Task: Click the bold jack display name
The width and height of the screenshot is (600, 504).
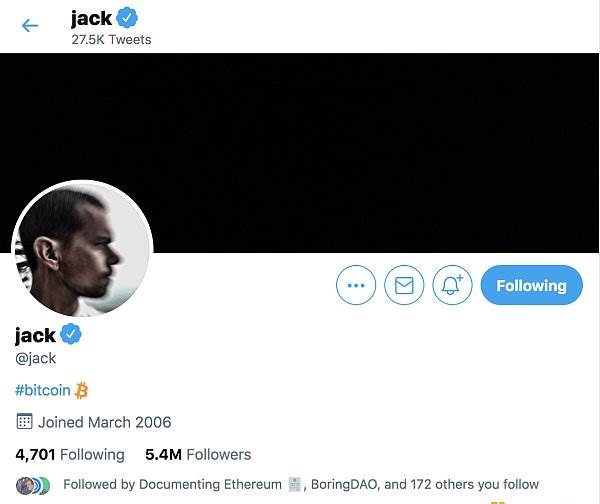Action: click(35, 335)
